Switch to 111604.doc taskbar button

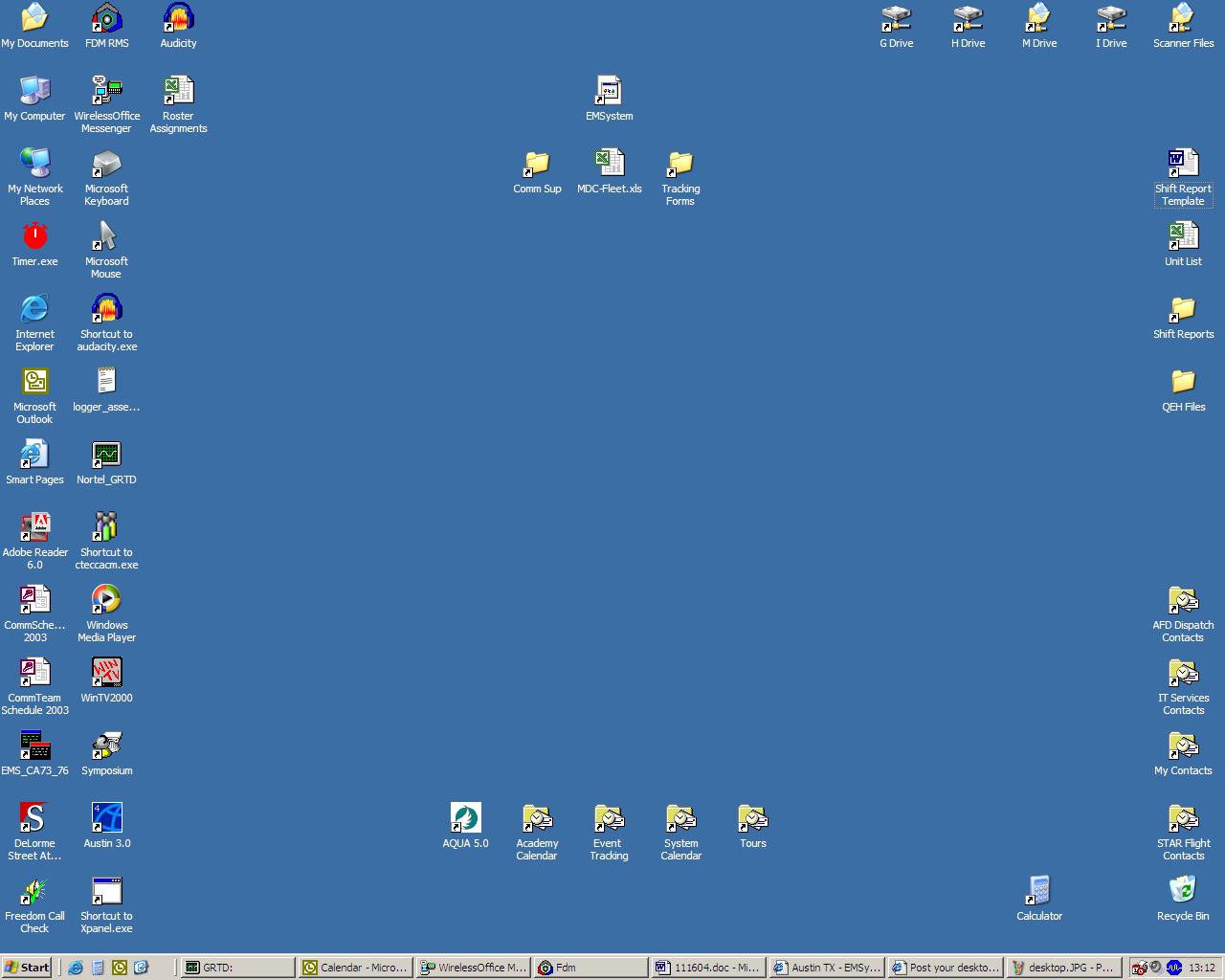[708, 968]
